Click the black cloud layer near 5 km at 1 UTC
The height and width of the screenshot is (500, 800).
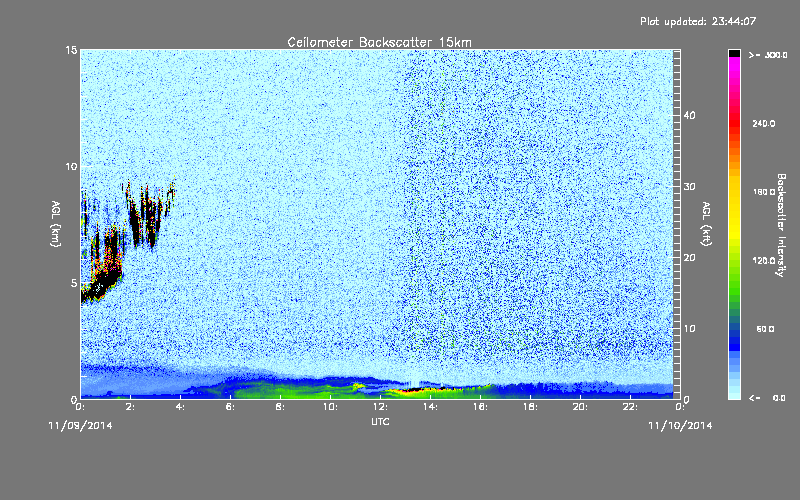(x=104, y=284)
